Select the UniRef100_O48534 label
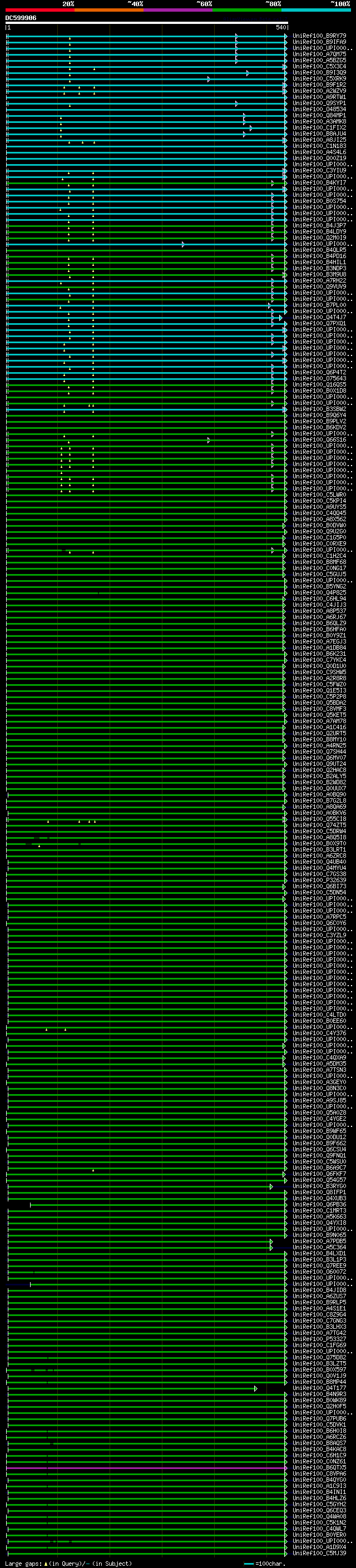 point(319,110)
